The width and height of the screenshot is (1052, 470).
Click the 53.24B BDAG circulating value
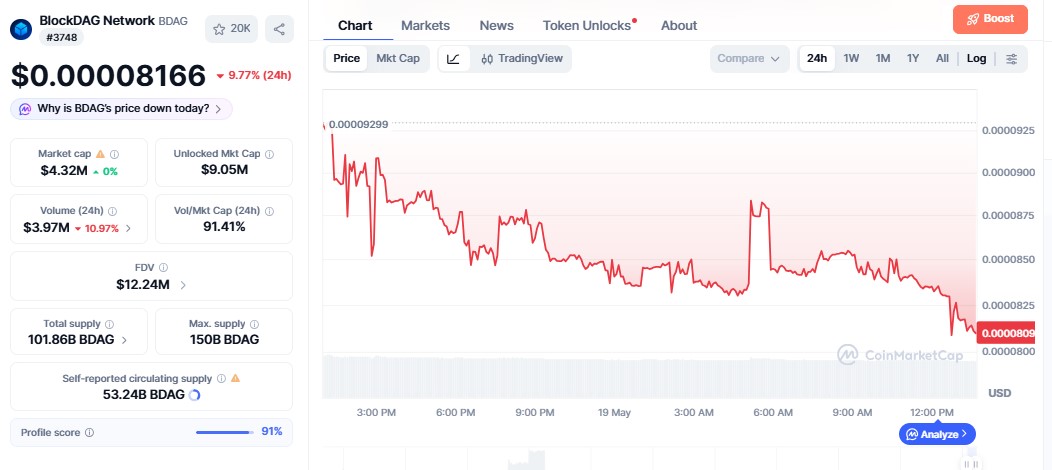[144, 395]
